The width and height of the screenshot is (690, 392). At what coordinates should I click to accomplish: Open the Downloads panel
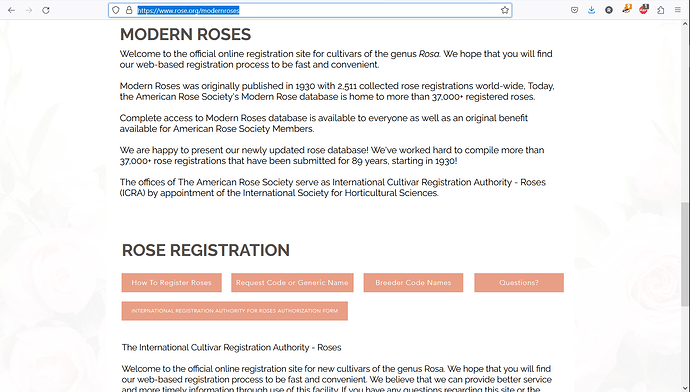(x=591, y=10)
